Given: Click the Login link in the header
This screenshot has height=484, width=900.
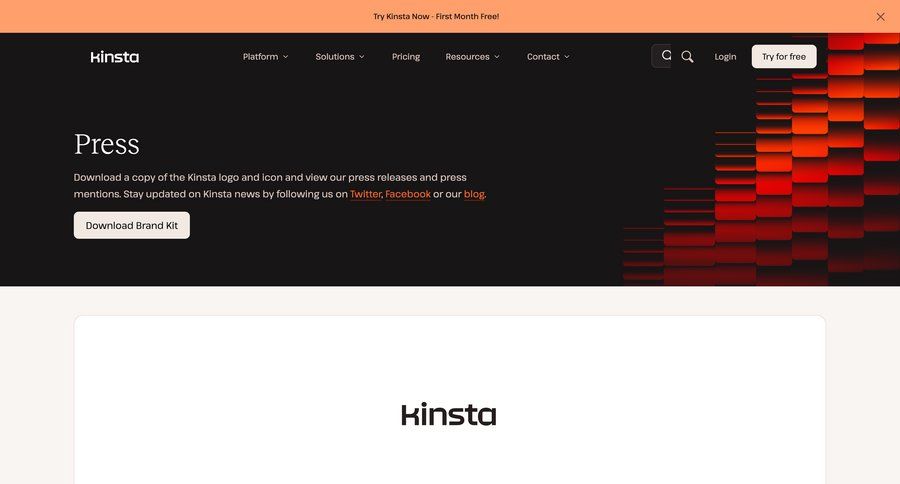Looking at the screenshot, I should (725, 57).
